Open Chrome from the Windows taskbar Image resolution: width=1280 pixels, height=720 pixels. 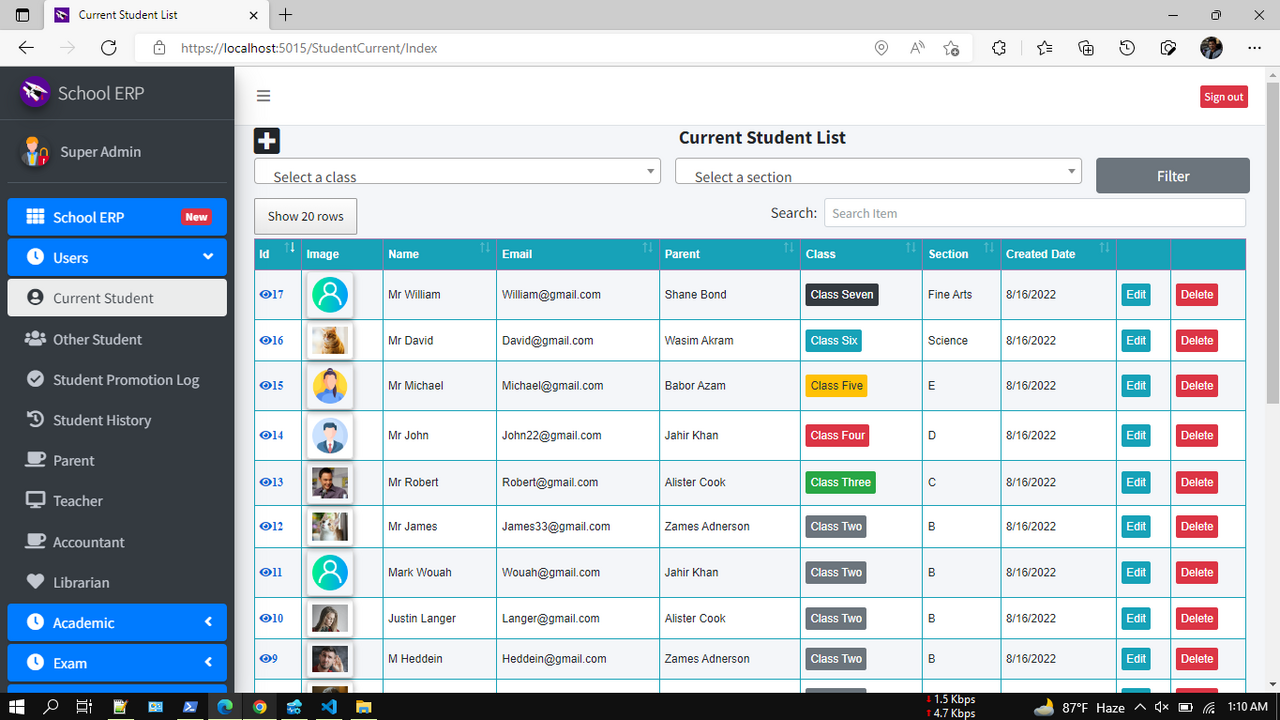[x=259, y=707]
